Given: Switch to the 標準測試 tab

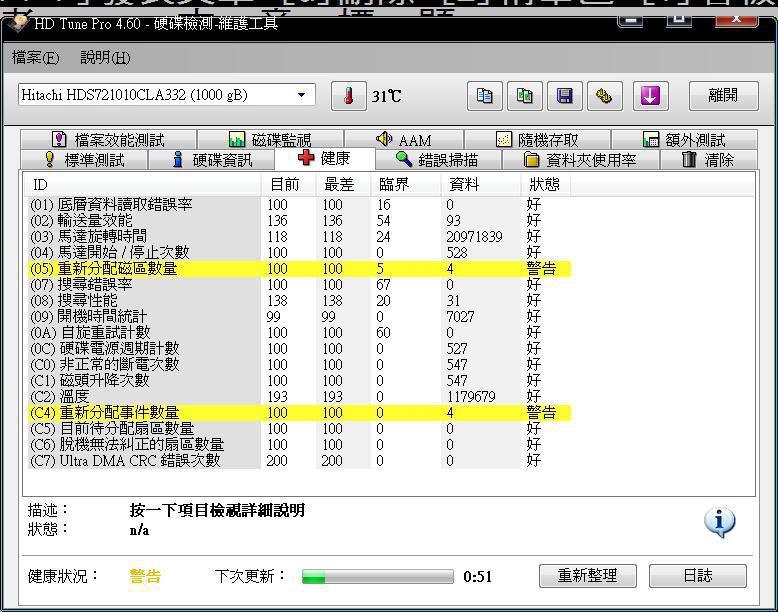Looking at the screenshot, I should click(x=84, y=160).
